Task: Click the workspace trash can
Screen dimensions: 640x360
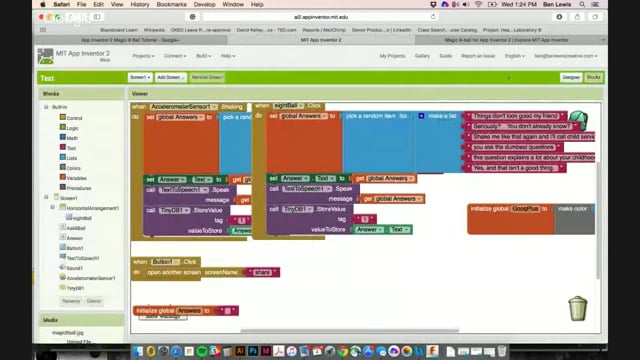Action: pyautogui.click(x=578, y=308)
